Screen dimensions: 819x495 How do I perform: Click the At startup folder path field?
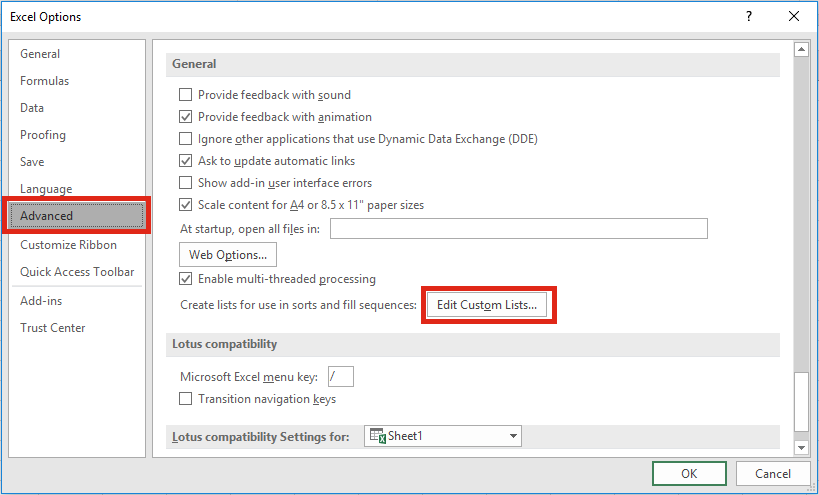(x=519, y=229)
